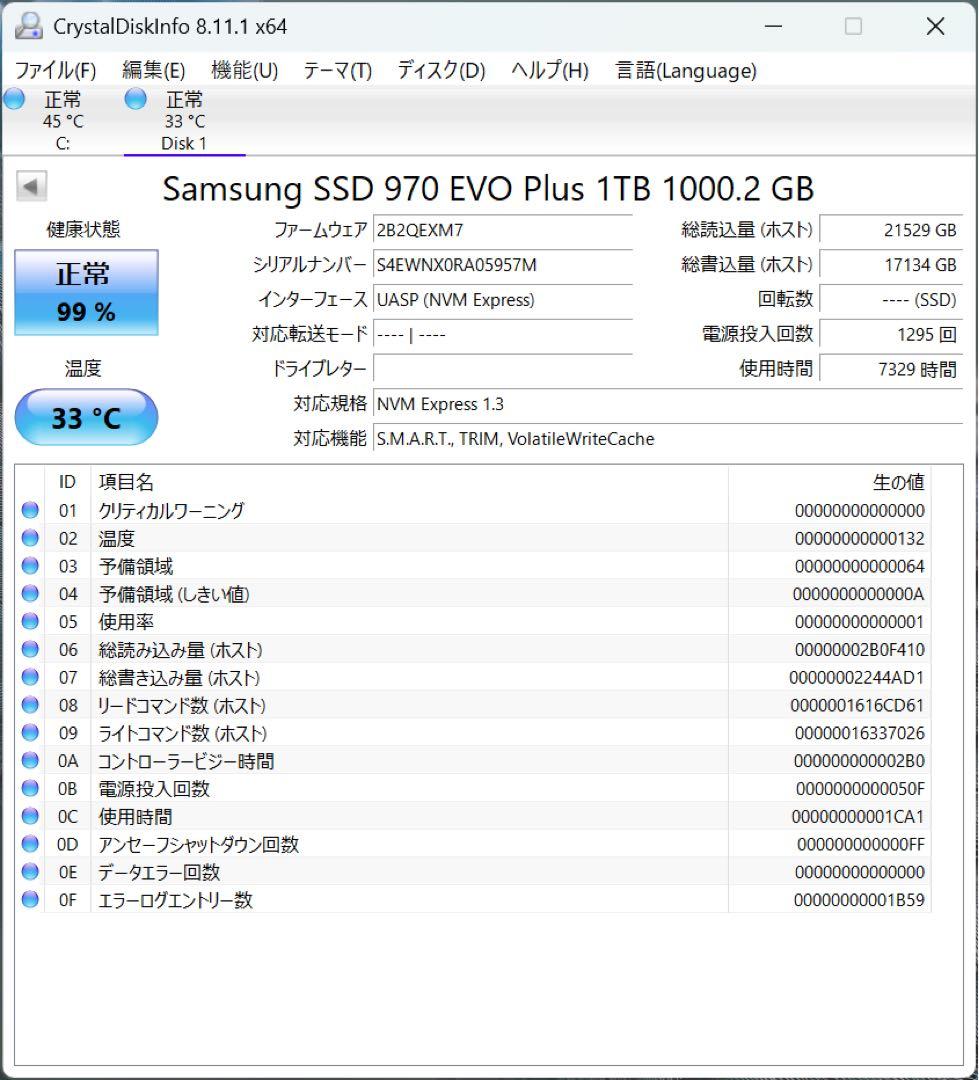
Task: Click the 項目名 column header
Action: 409,481
